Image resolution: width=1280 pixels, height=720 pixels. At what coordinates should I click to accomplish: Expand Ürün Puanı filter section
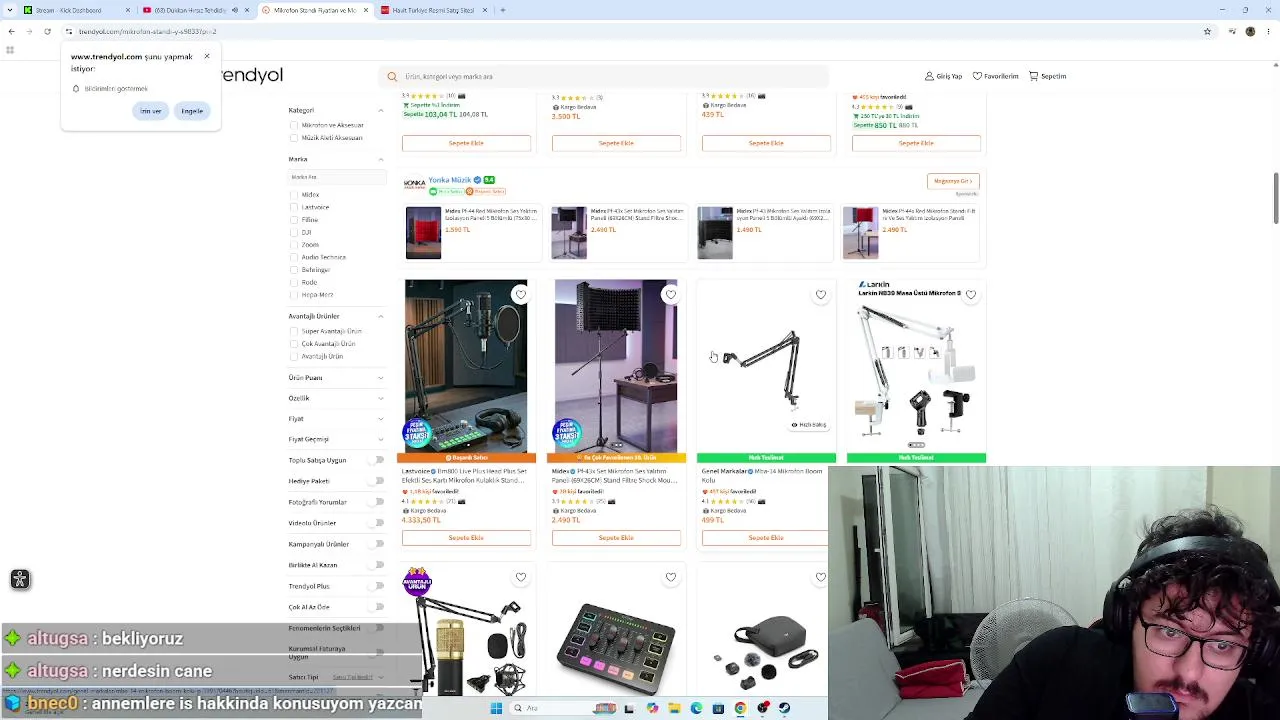point(380,377)
